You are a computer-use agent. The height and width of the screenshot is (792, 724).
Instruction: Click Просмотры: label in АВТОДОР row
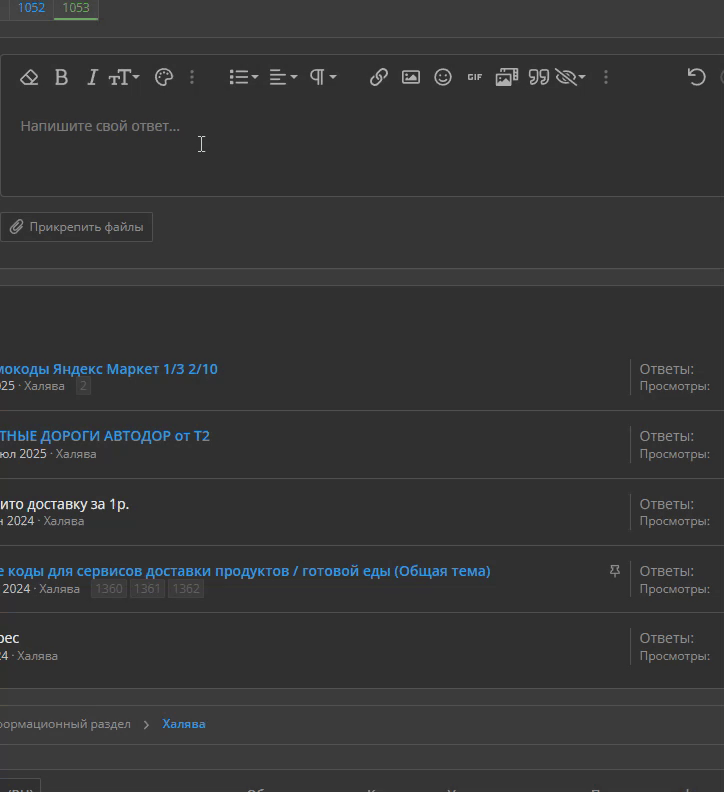coord(674,454)
